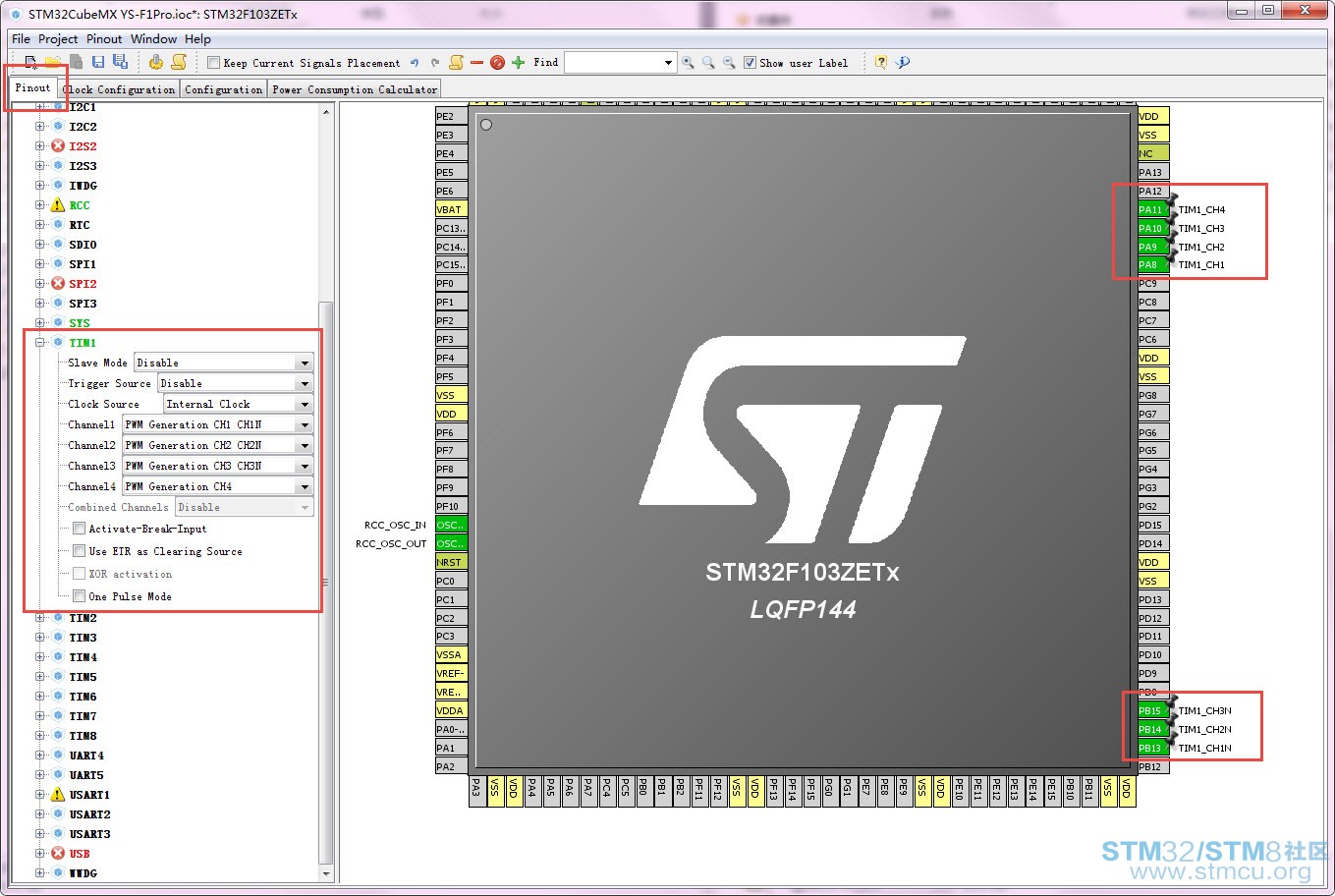Expand the USB tree node
The width and height of the screenshot is (1335, 896).
pos(40,853)
